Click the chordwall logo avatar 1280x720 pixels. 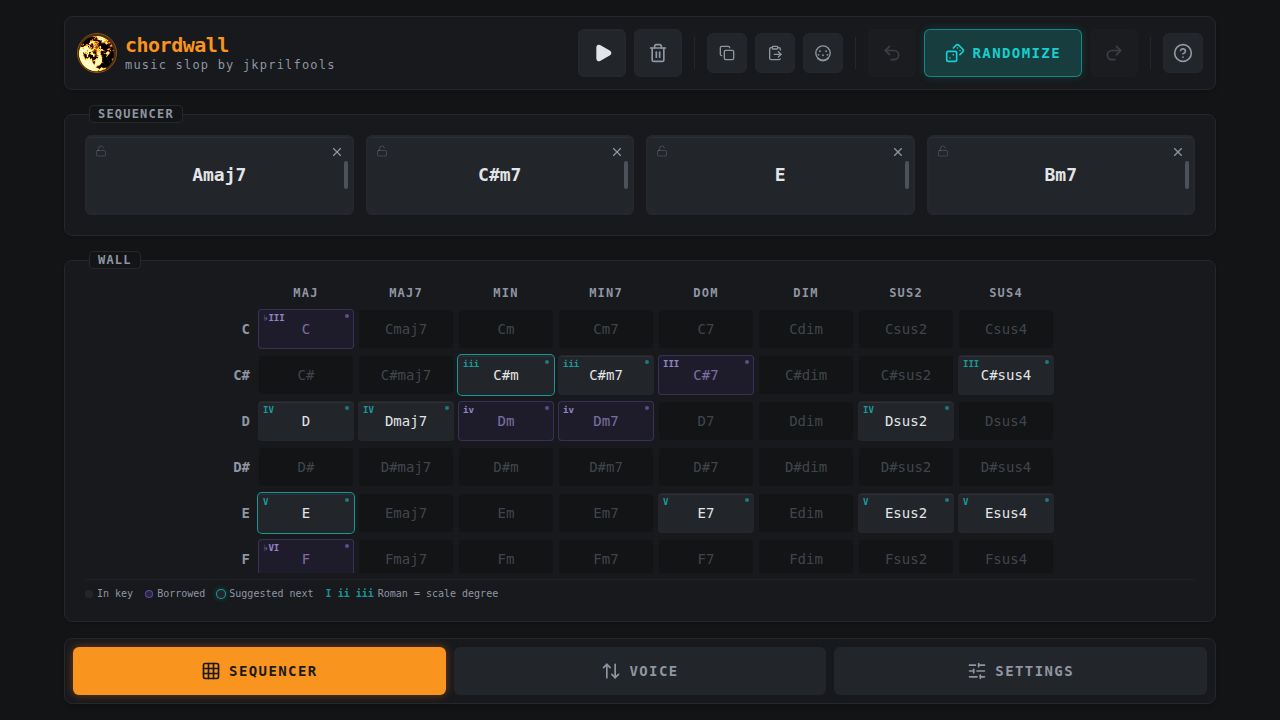click(97, 53)
